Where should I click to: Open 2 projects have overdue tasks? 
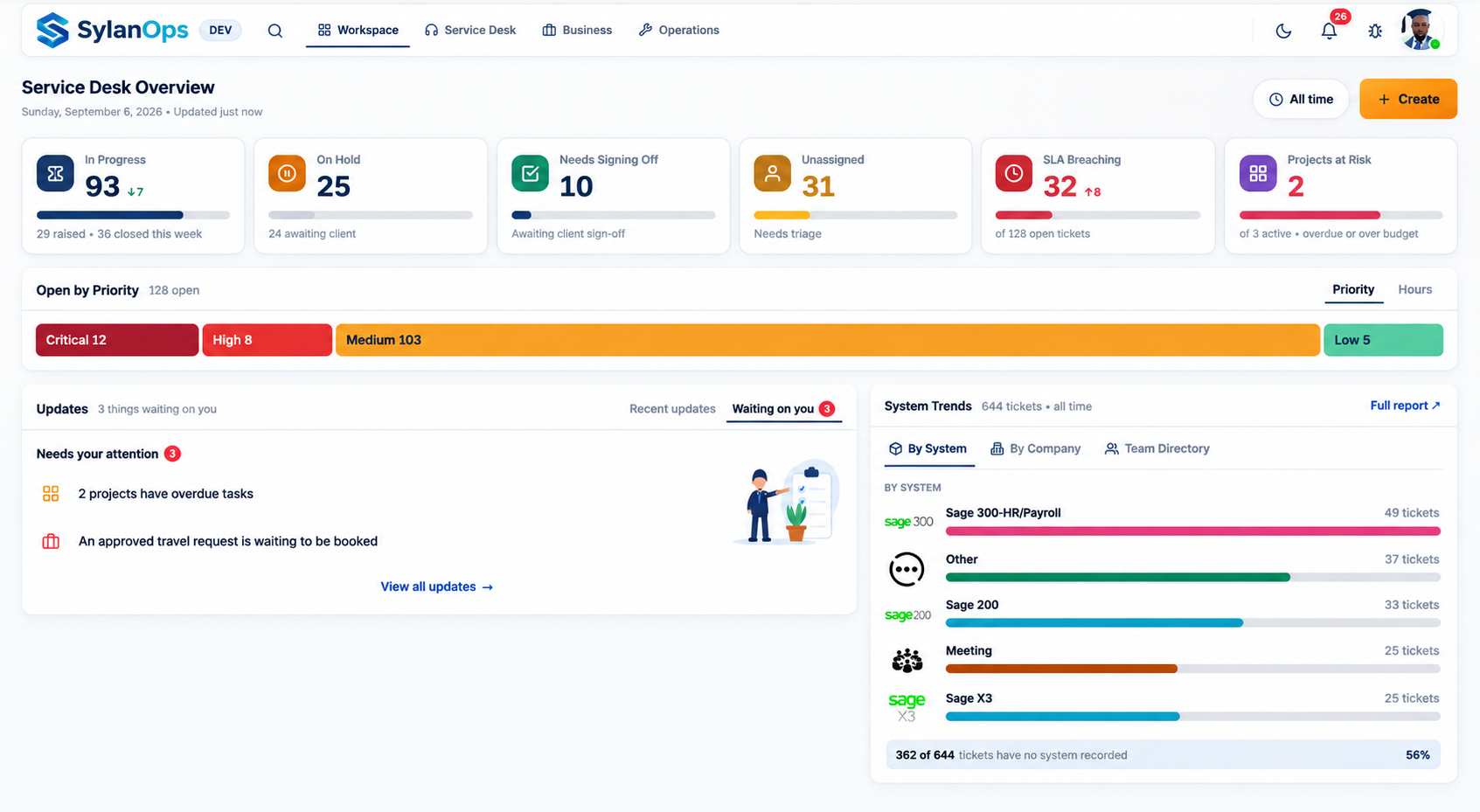pyautogui.click(x=165, y=494)
